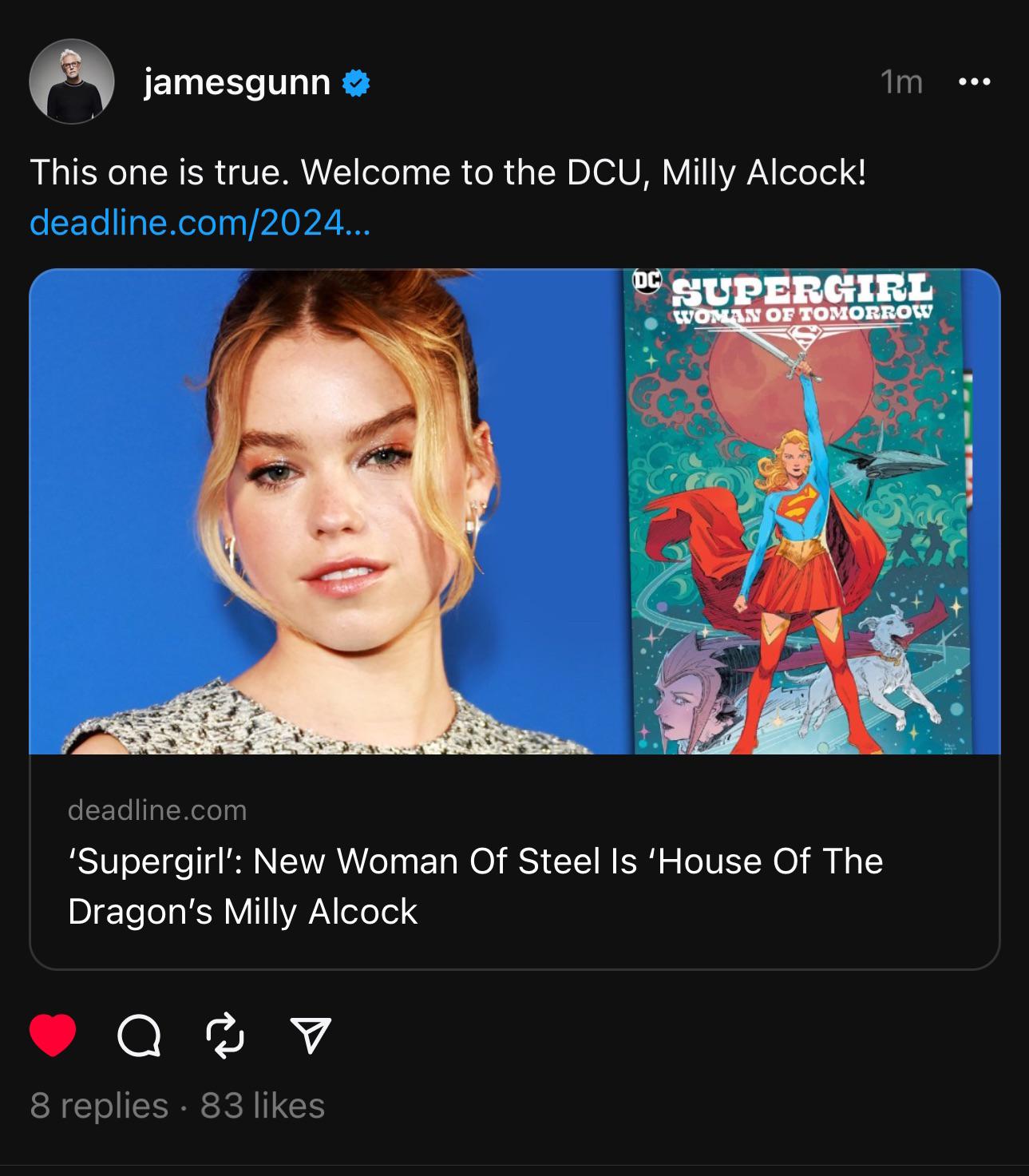Show the 83 likes list
The width and height of the screenshot is (1029, 1176).
point(263,1106)
